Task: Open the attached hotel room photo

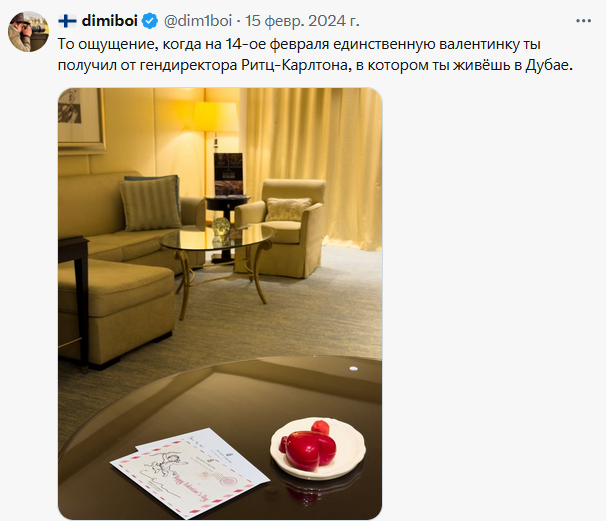Action: point(220,303)
